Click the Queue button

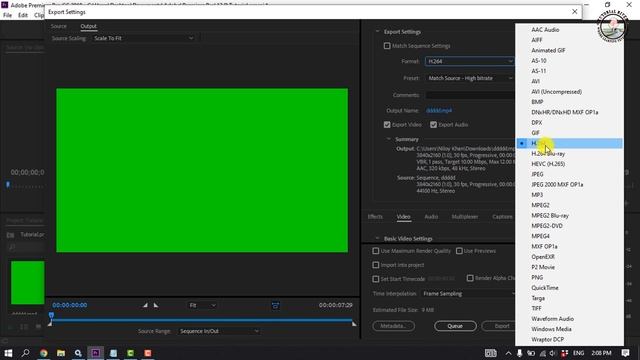pyautogui.click(x=455, y=326)
